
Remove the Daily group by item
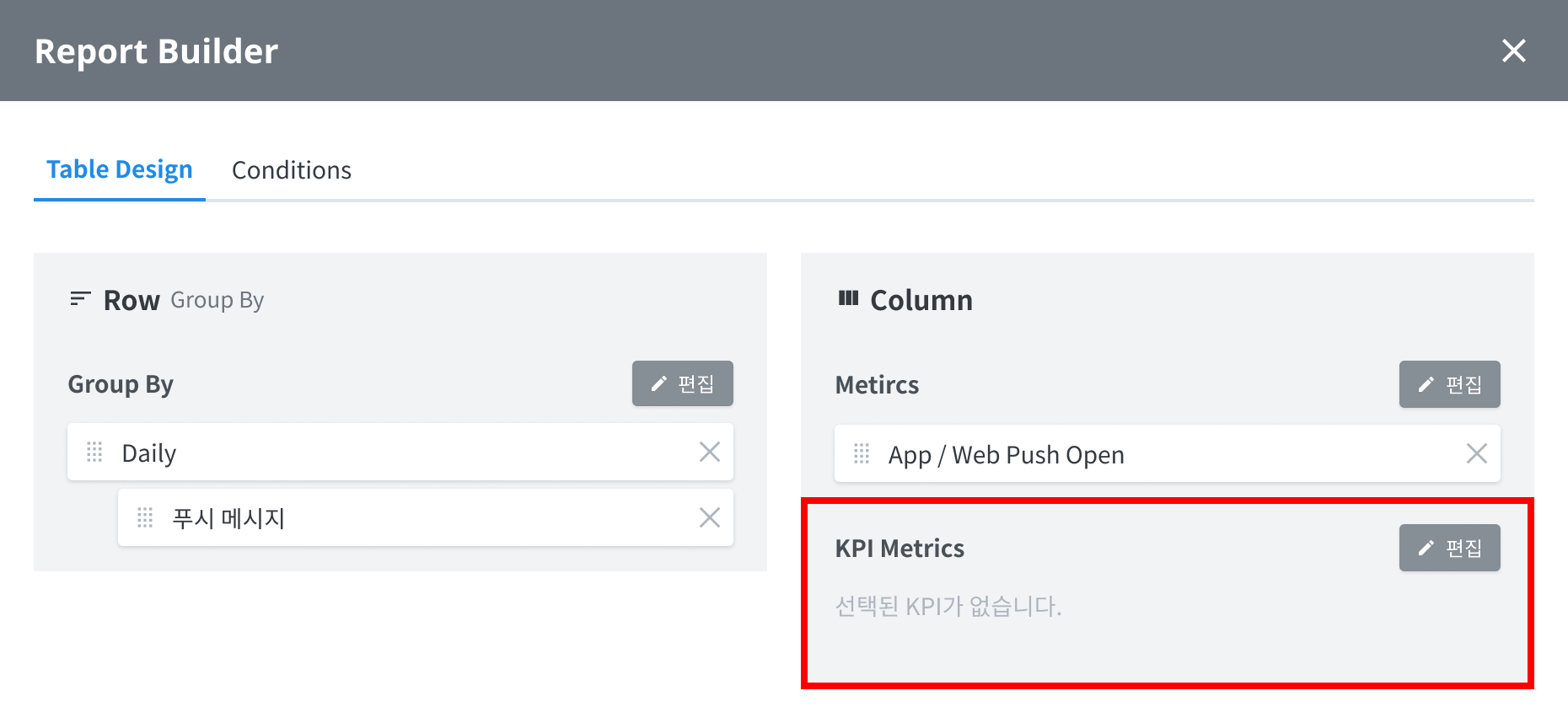pos(710,453)
